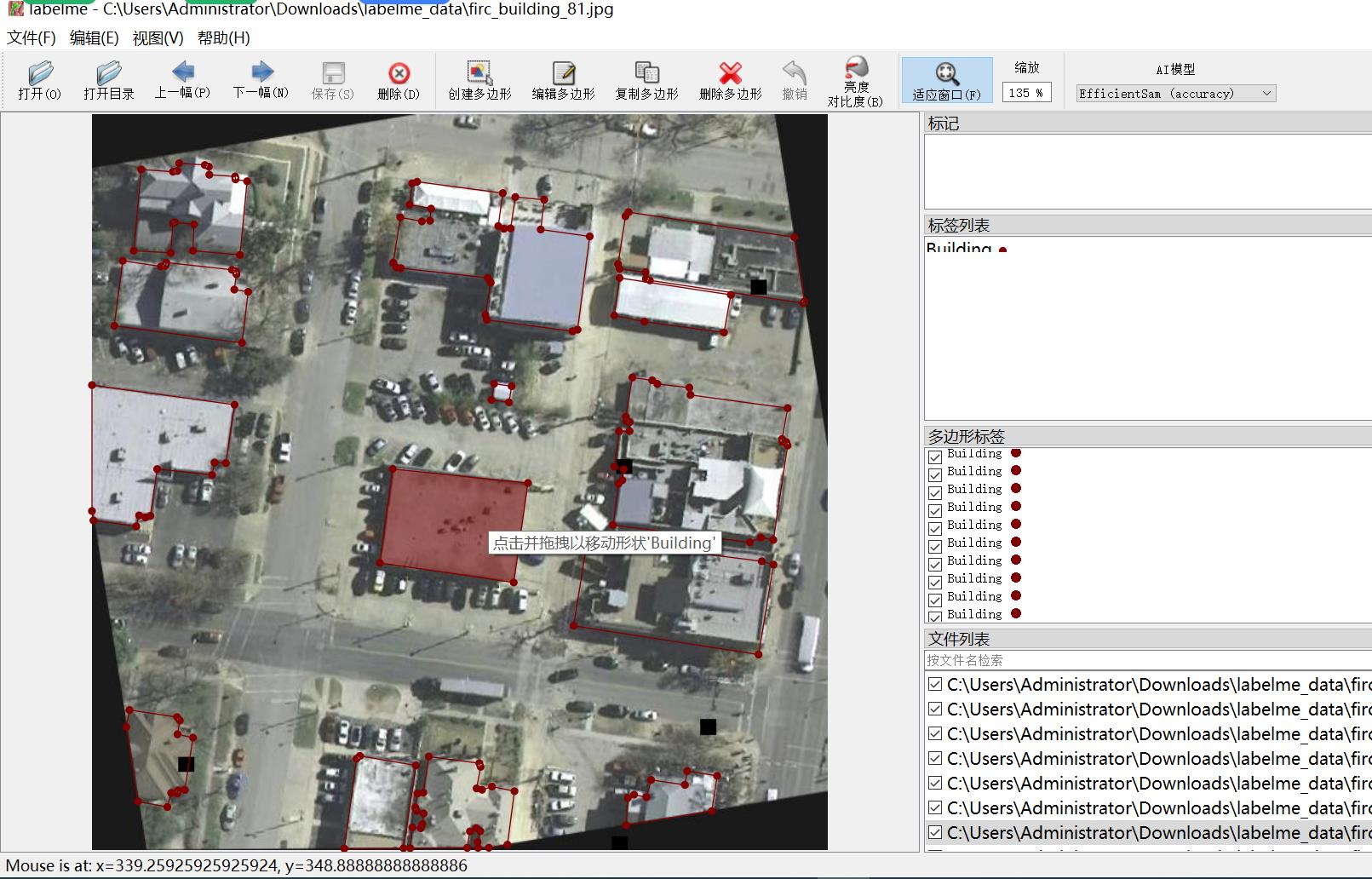
Task: Open the View (视图) menu
Action: coord(158,37)
